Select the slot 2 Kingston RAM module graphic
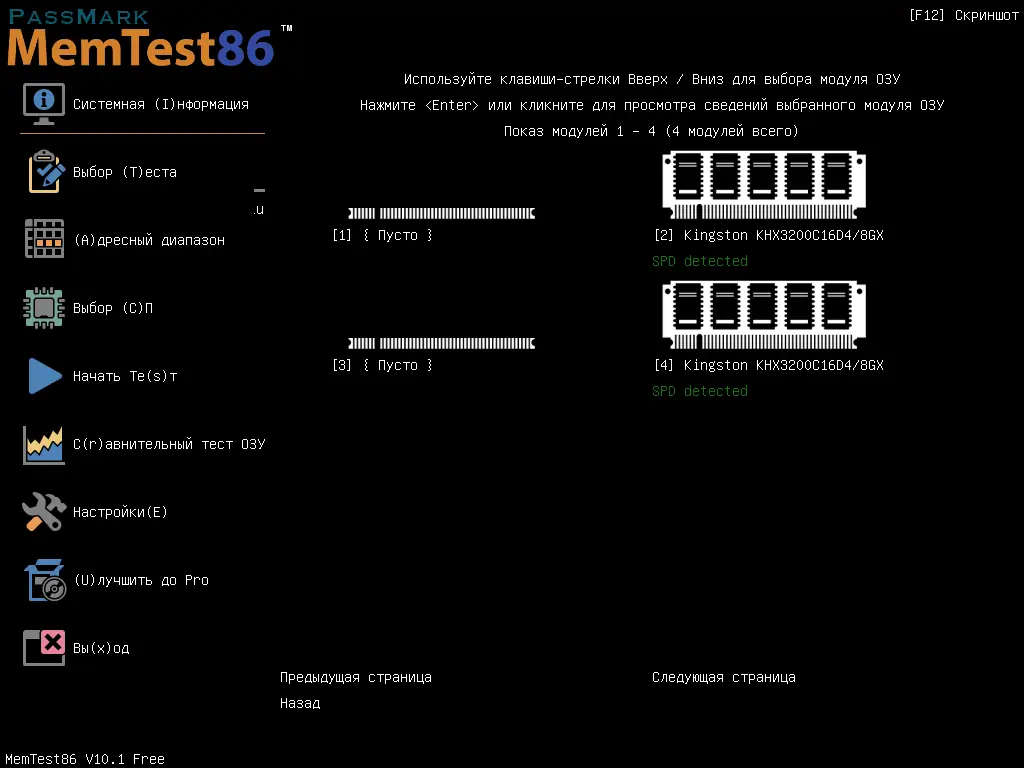1024x768 pixels. 764,185
